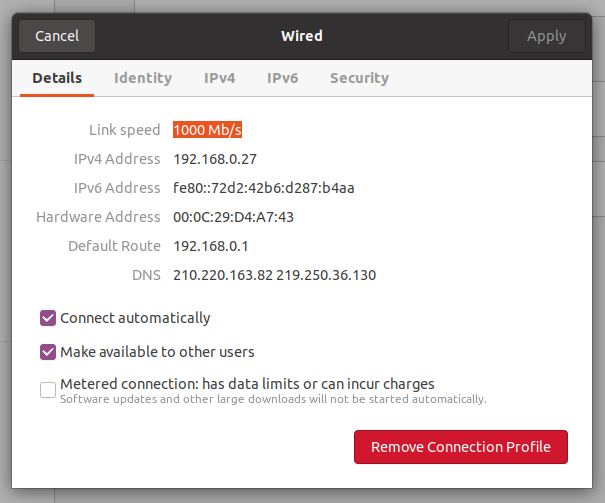605x503 pixels.
Task: Click the Wired dialog title
Action: (302, 36)
